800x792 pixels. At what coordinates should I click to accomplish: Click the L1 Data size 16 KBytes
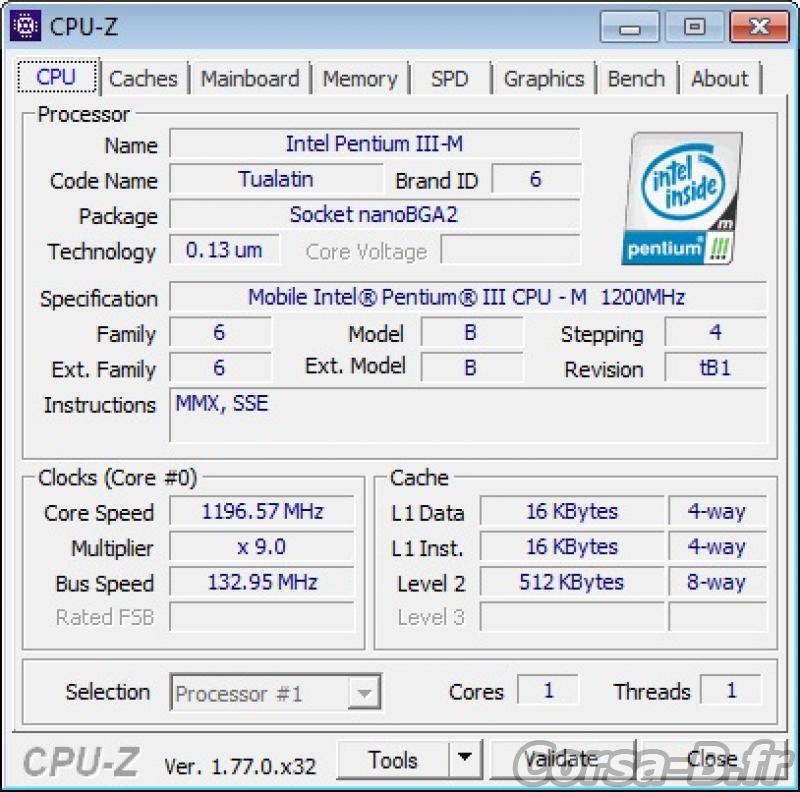(x=572, y=511)
